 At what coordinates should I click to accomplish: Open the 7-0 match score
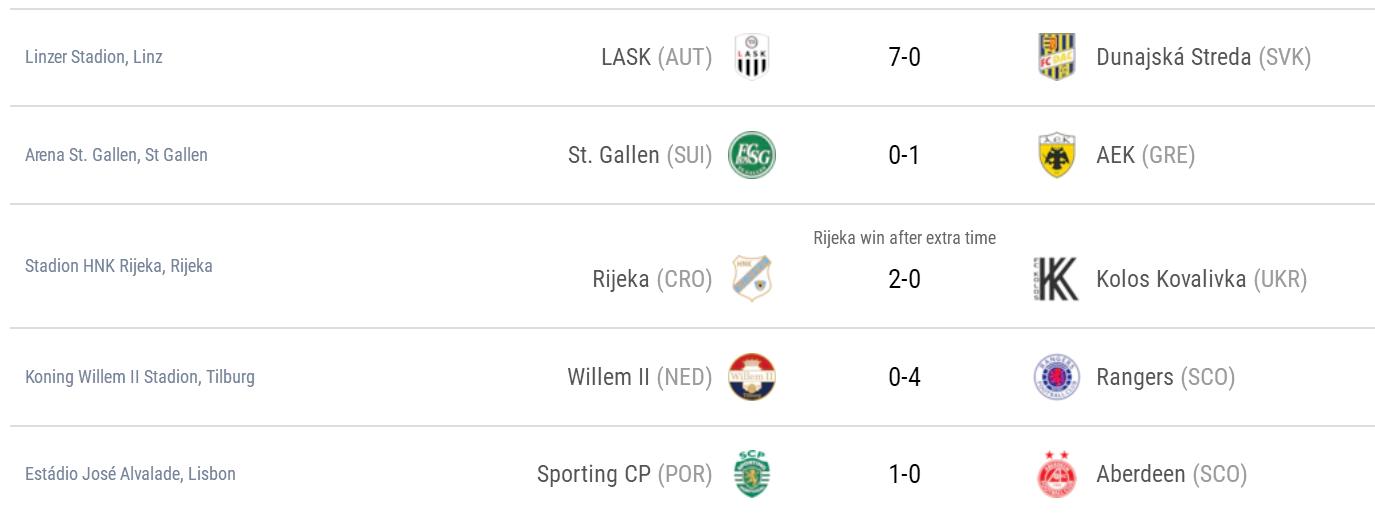coord(904,57)
